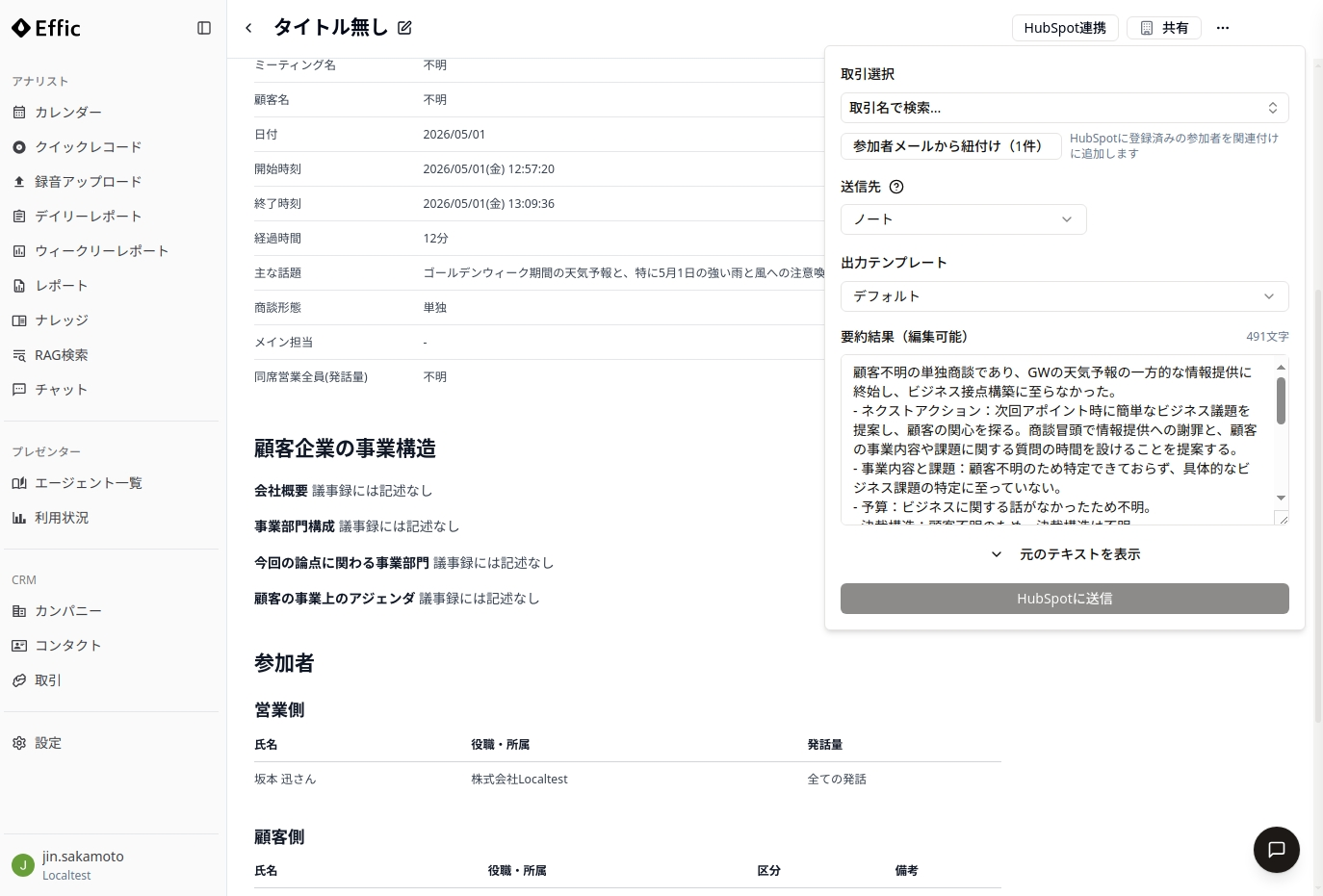
Task: Open help icon next to 送信先
Action: [896, 187]
